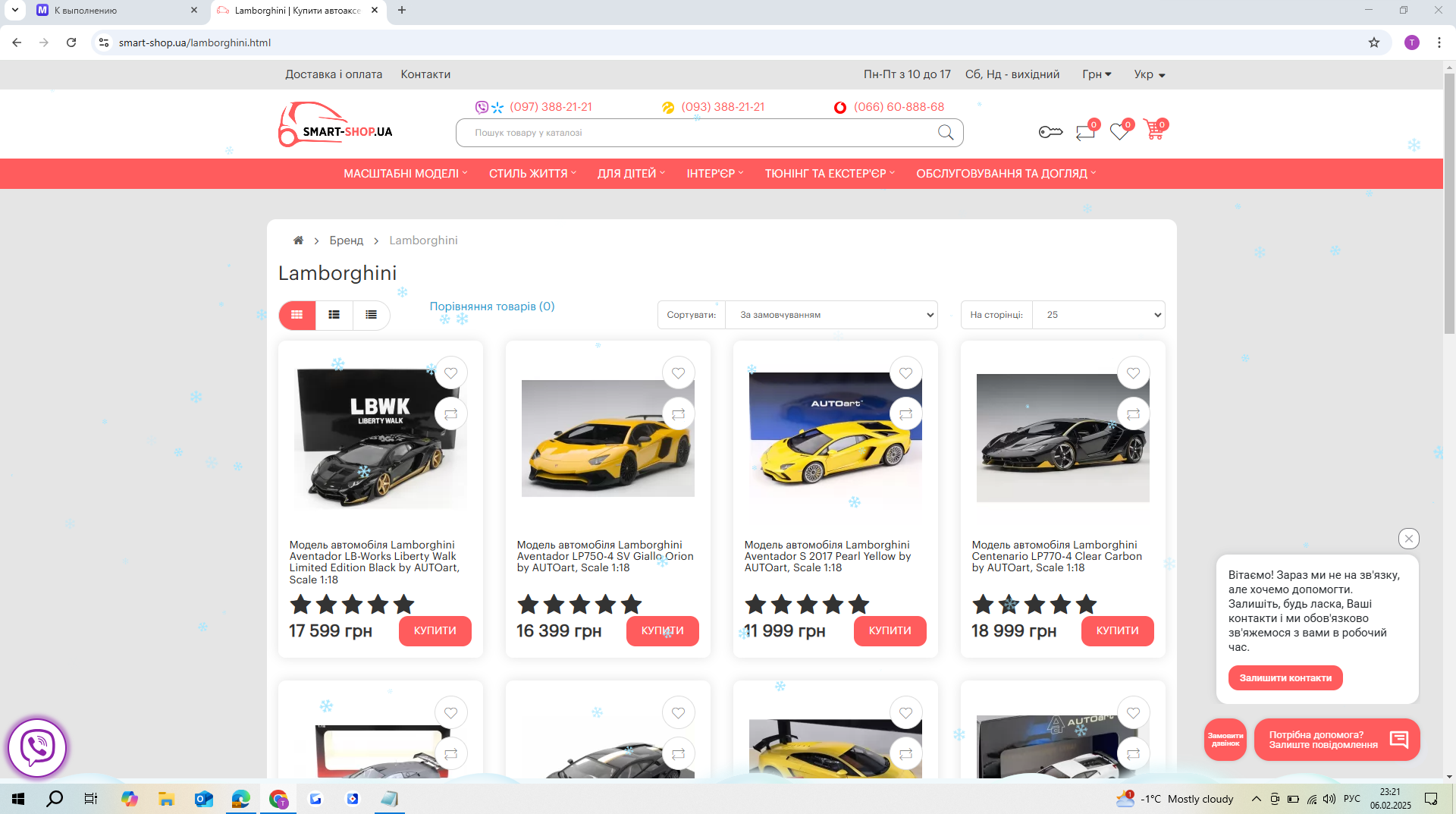Buy the Aventador S Pearl Yellow

[x=890, y=631]
